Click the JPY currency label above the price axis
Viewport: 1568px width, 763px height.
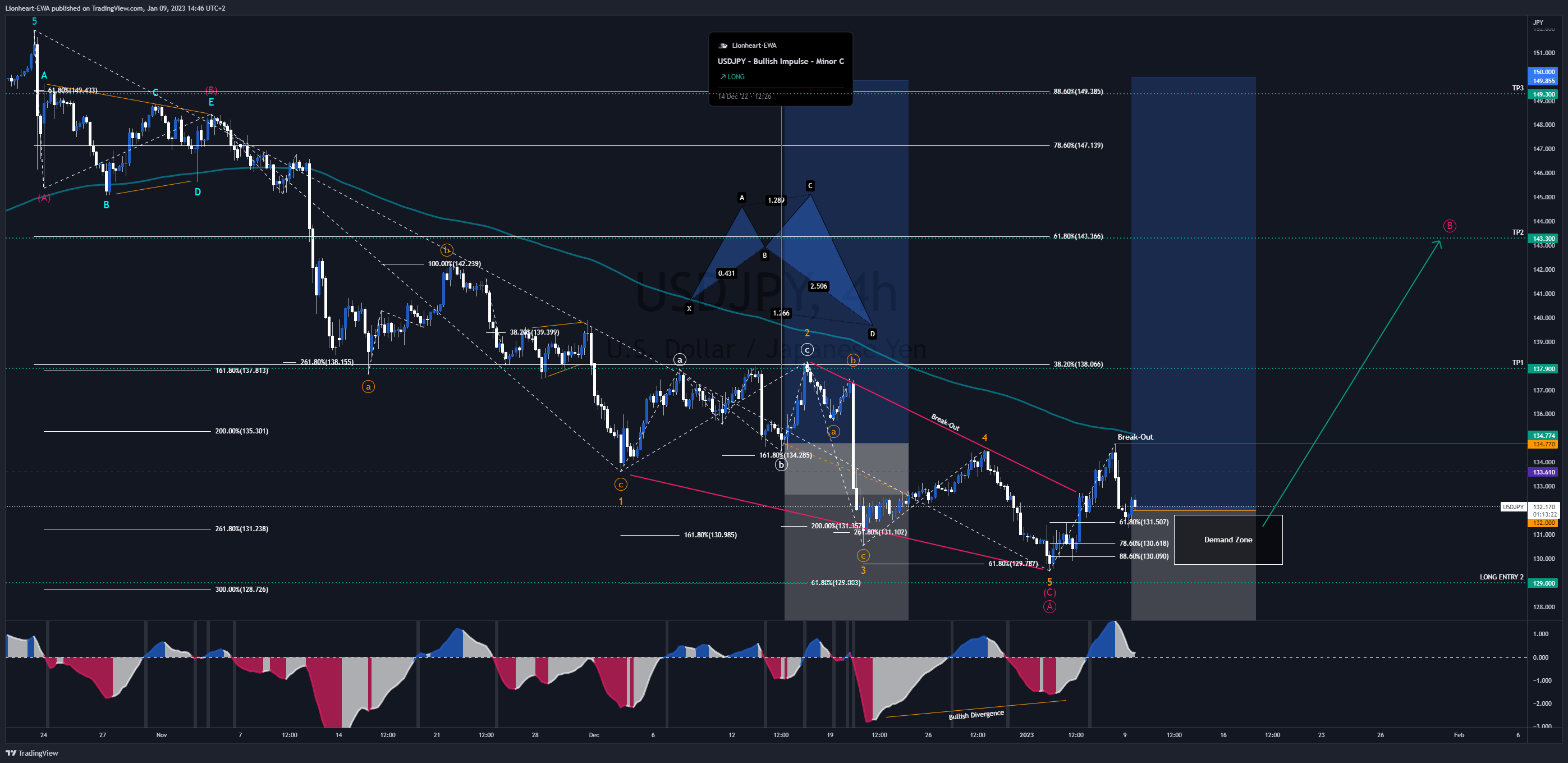coord(1538,22)
